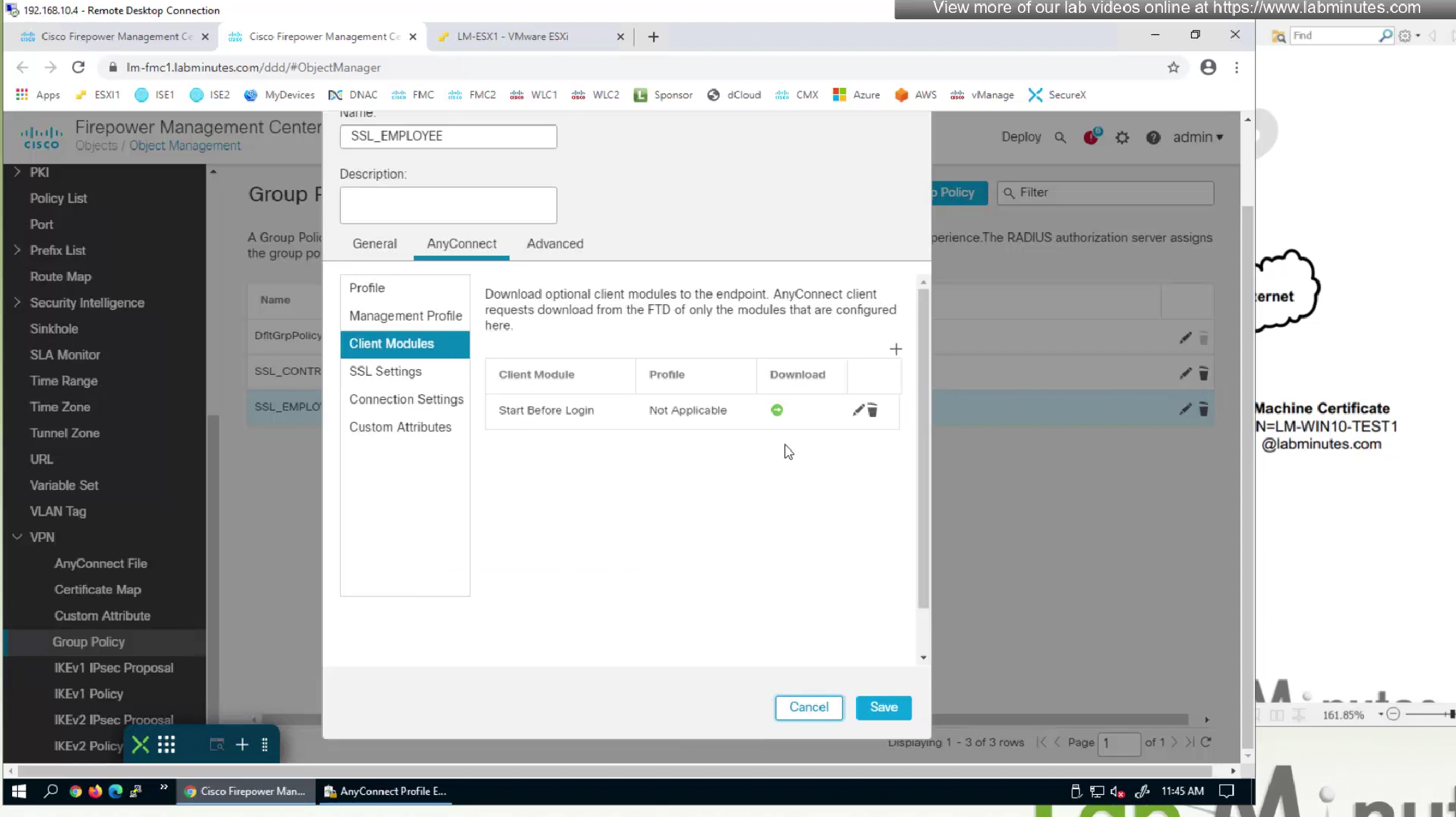
Task: Click the FMC search magnifier icon
Action: click(1060, 138)
